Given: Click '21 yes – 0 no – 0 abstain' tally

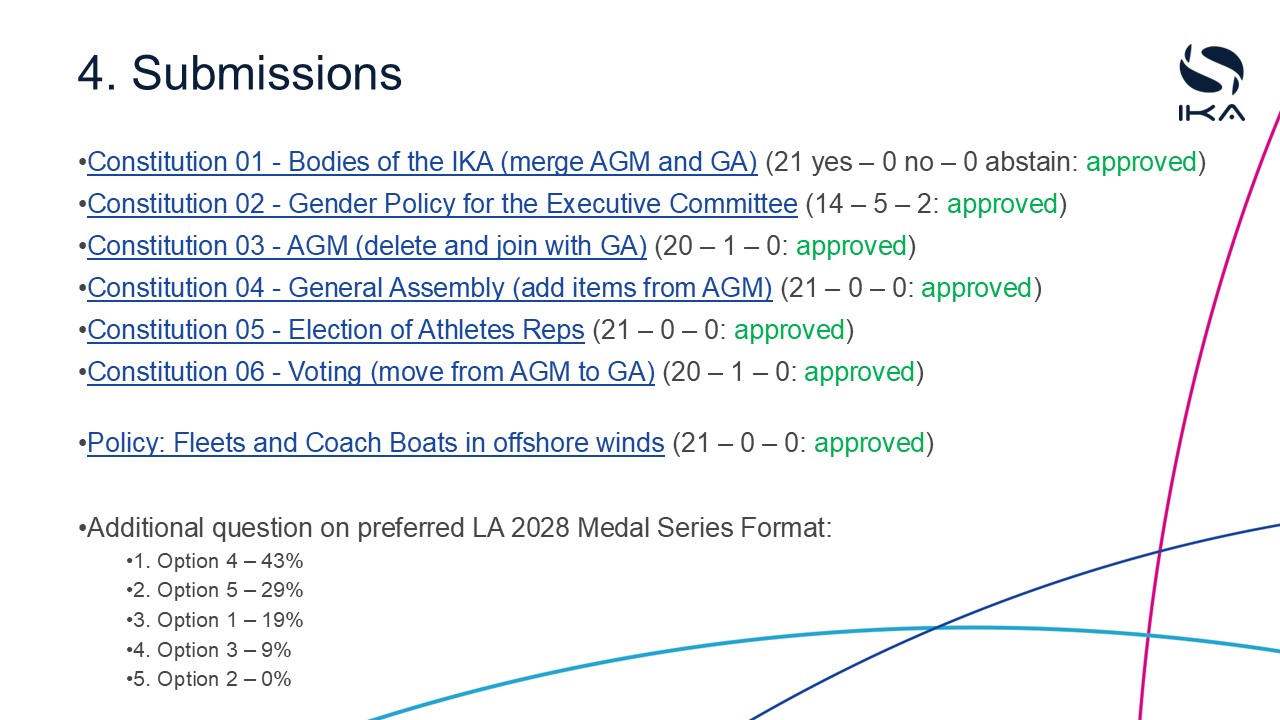Looking at the screenshot, I should point(924,162).
